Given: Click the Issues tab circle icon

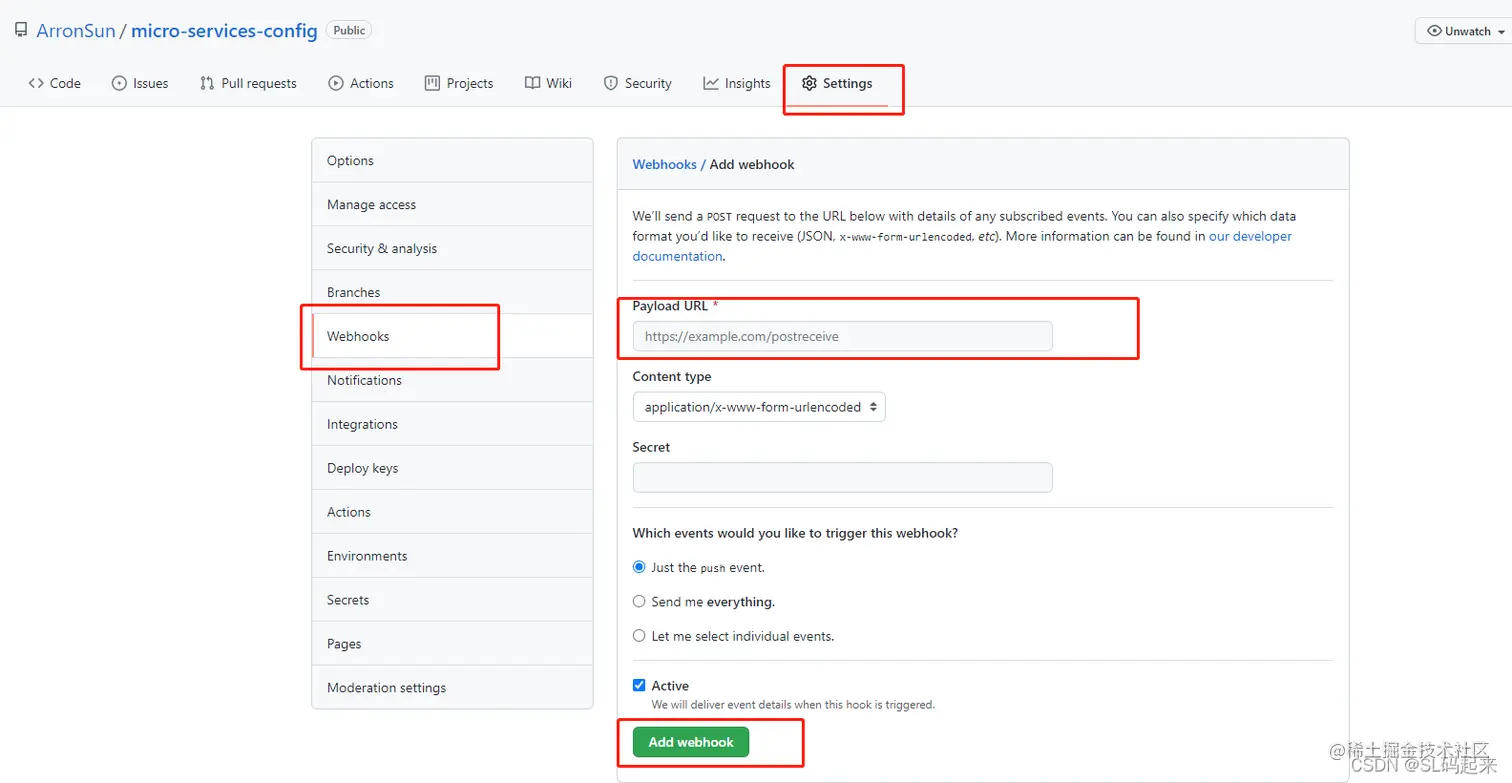Looking at the screenshot, I should pyautogui.click(x=119, y=83).
